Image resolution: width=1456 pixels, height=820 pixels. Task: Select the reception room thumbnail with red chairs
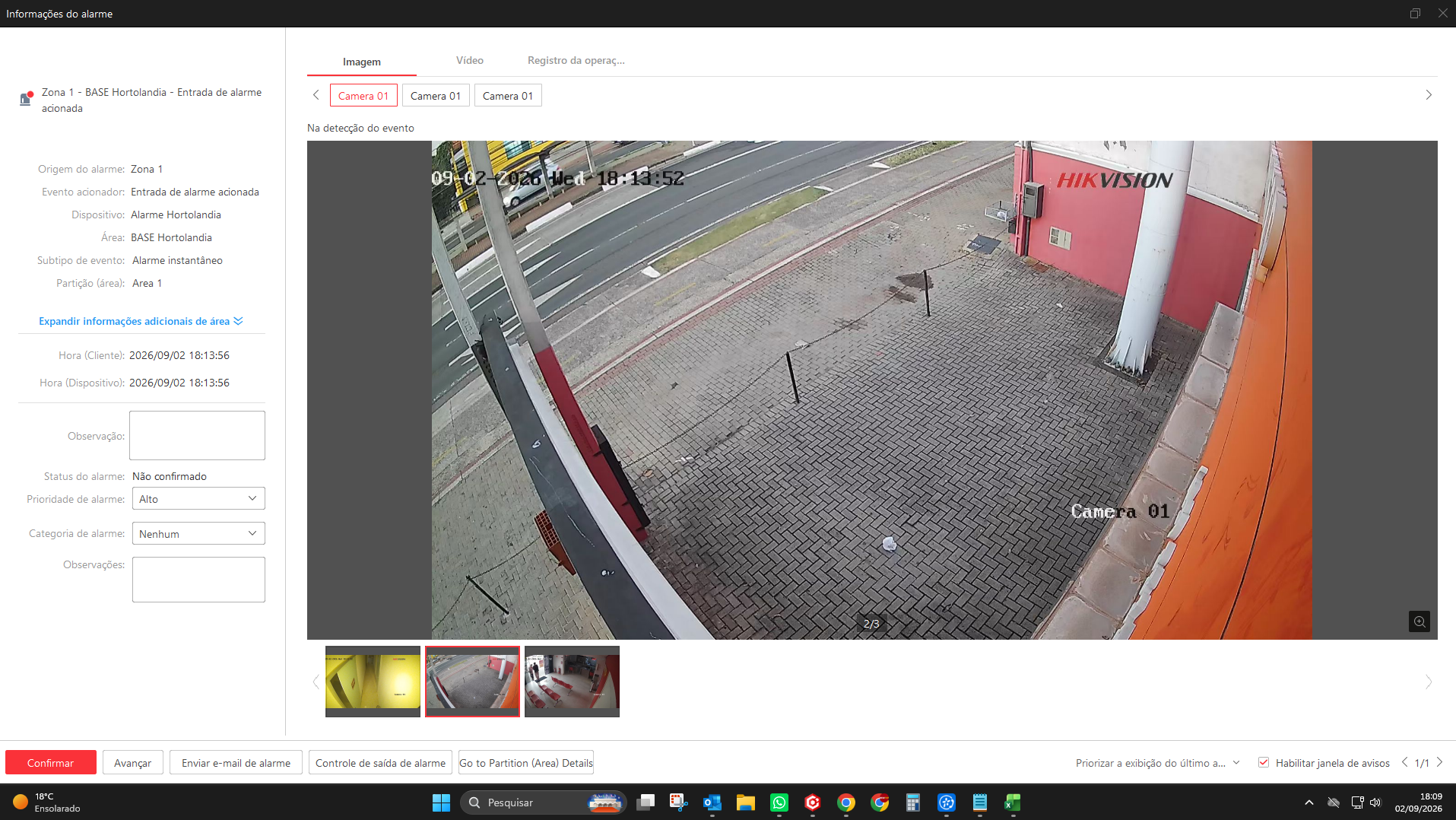click(572, 681)
